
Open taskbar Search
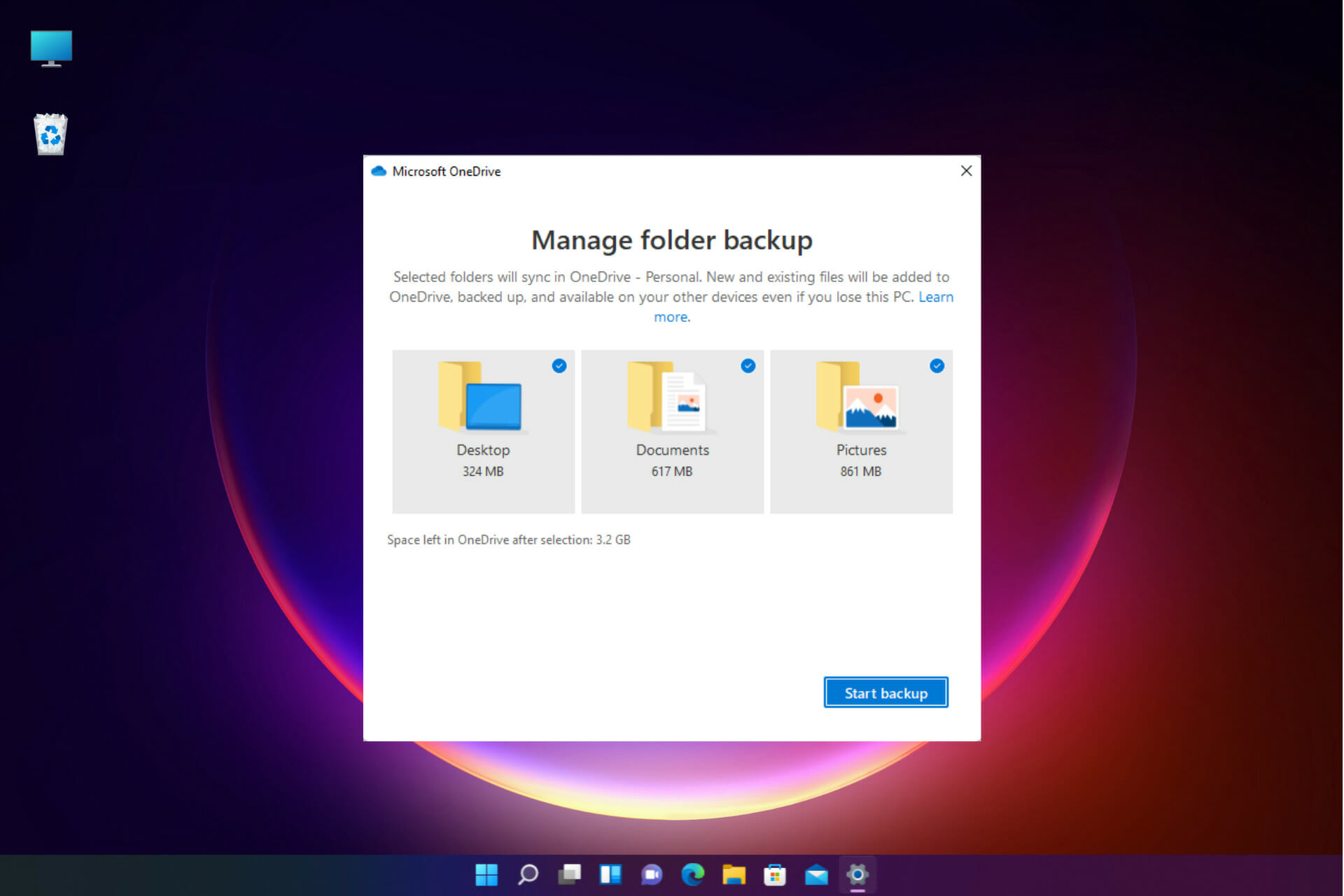pyautogui.click(x=528, y=874)
